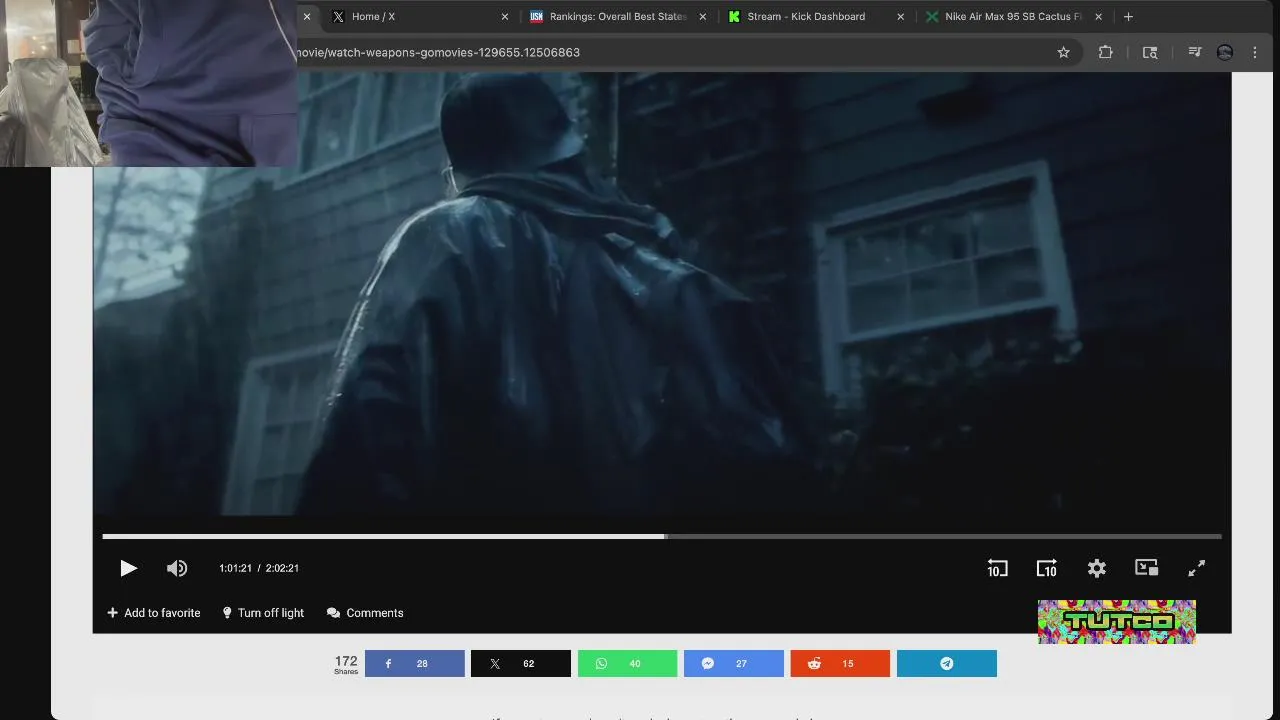
Task: Mute the video volume
Action: pyautogui.click(x=177, y=568)
